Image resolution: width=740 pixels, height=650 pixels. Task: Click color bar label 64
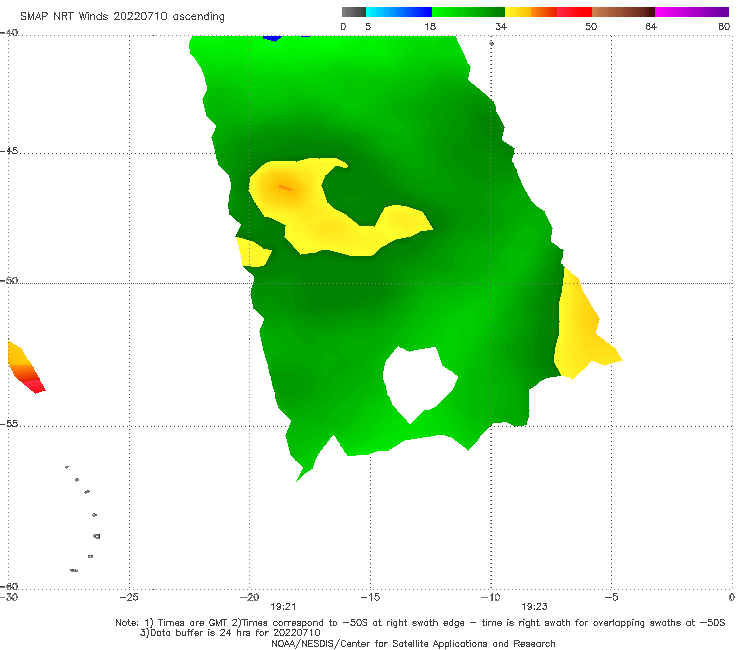651,27
